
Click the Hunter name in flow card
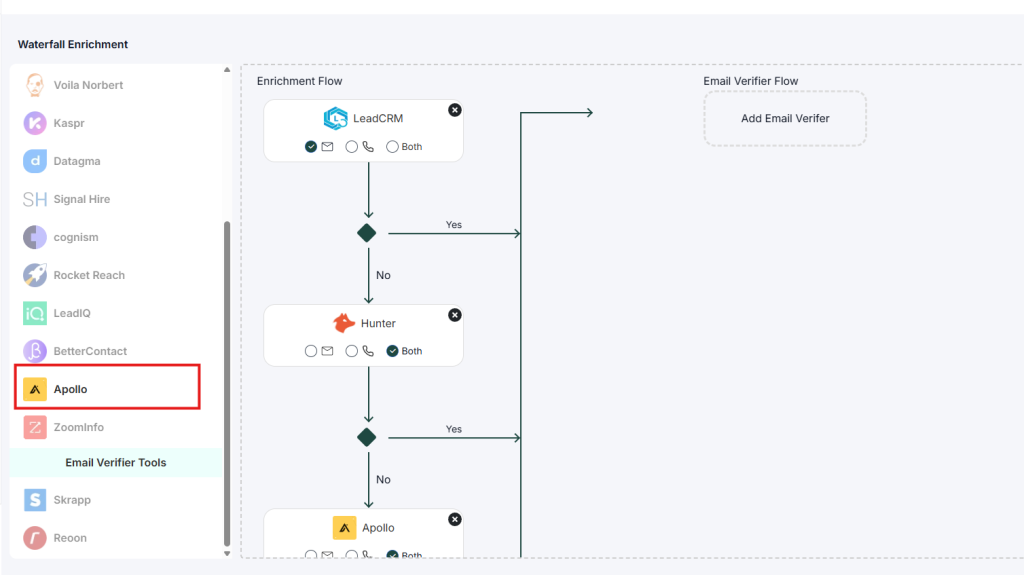tap(378, 323)
